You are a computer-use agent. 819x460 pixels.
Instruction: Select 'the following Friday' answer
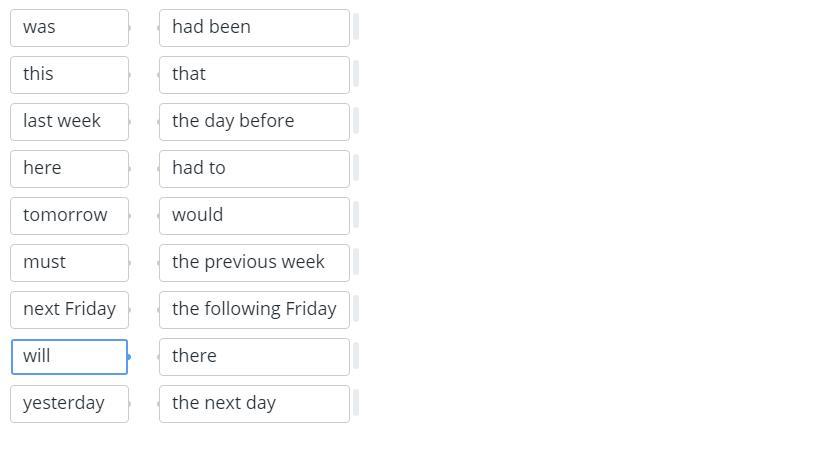click(254, 310)
